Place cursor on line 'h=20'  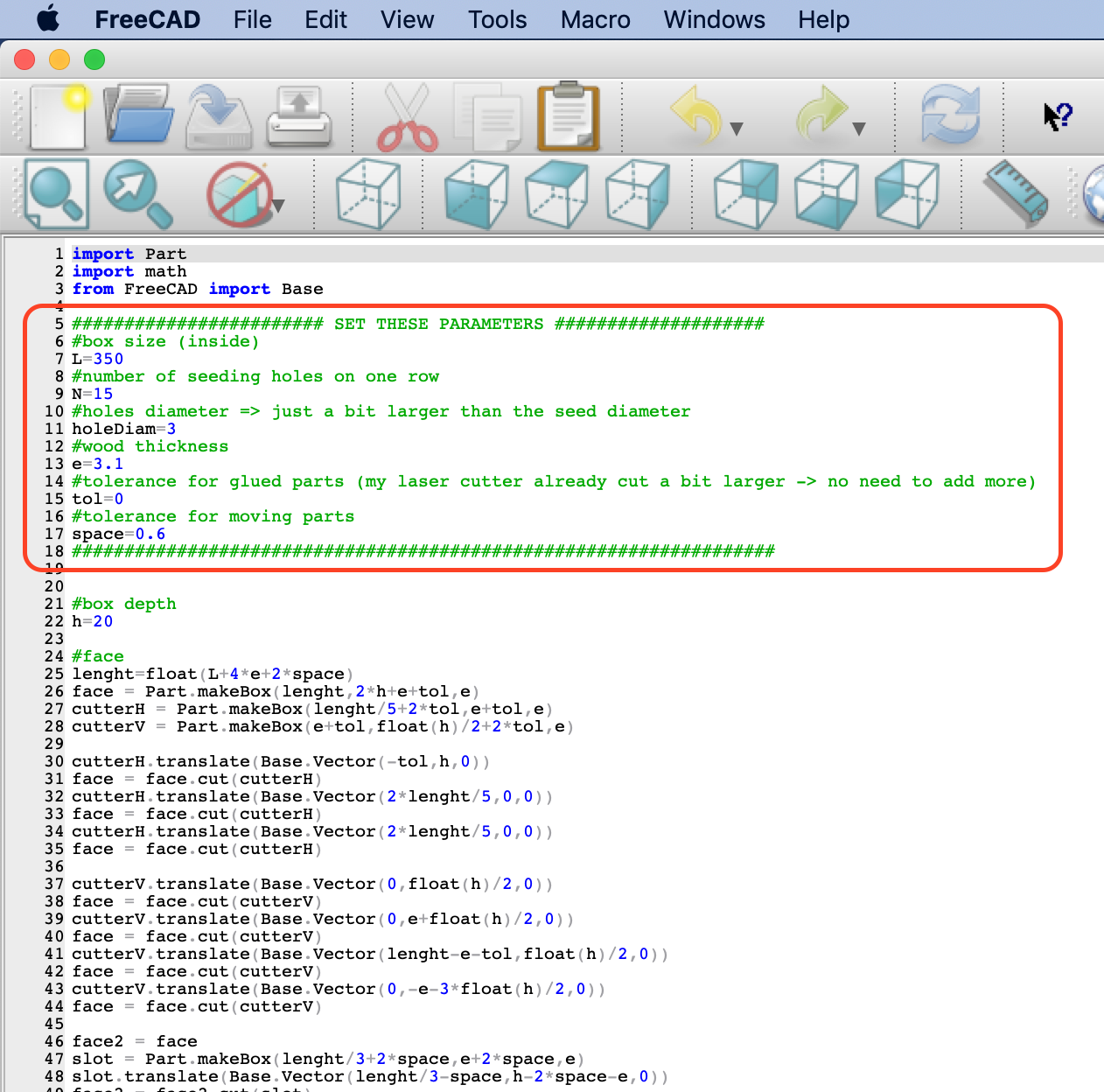92,621
